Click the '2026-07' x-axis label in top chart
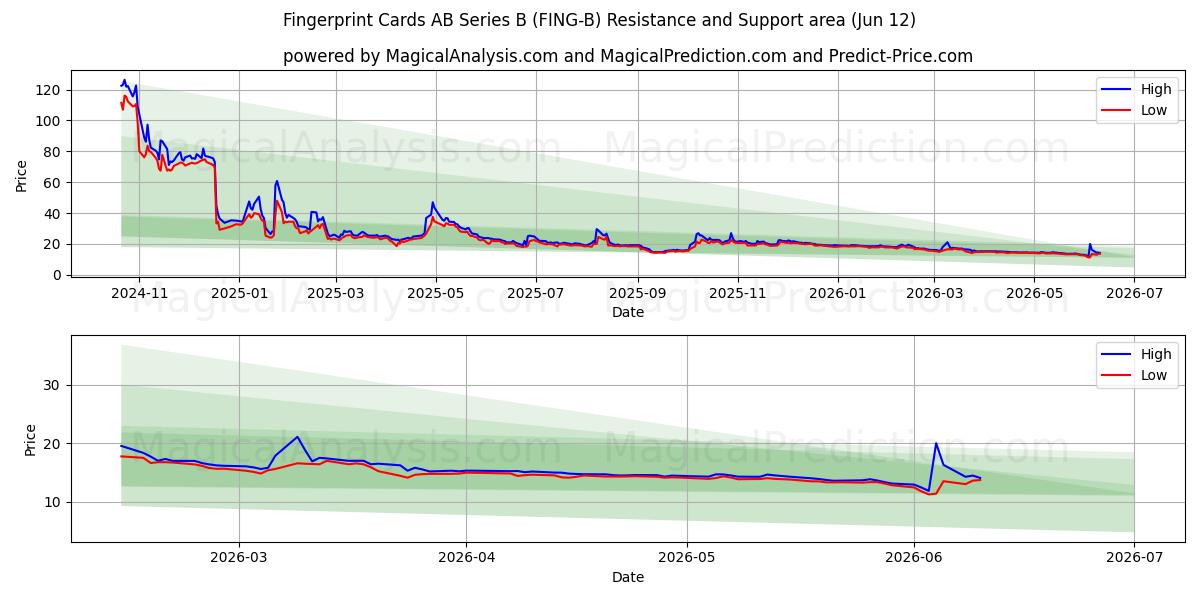The width and height of the screenshot is (1200, 600). pos(1134,294)
